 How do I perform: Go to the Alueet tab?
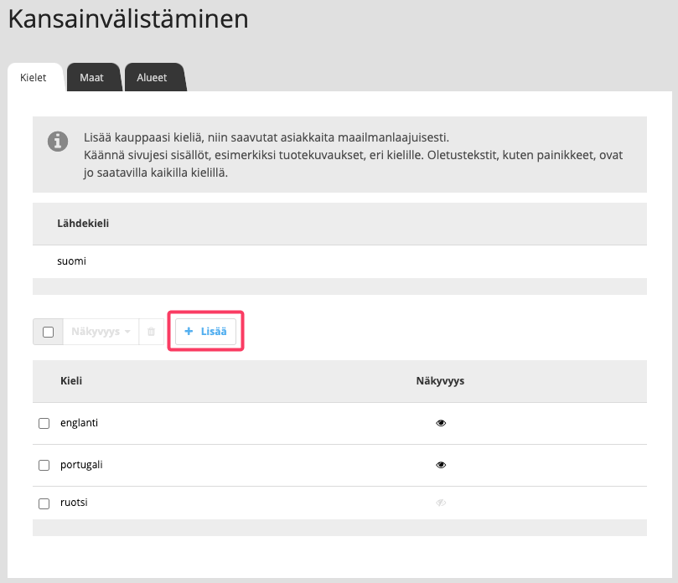click(x=153, y=77)
